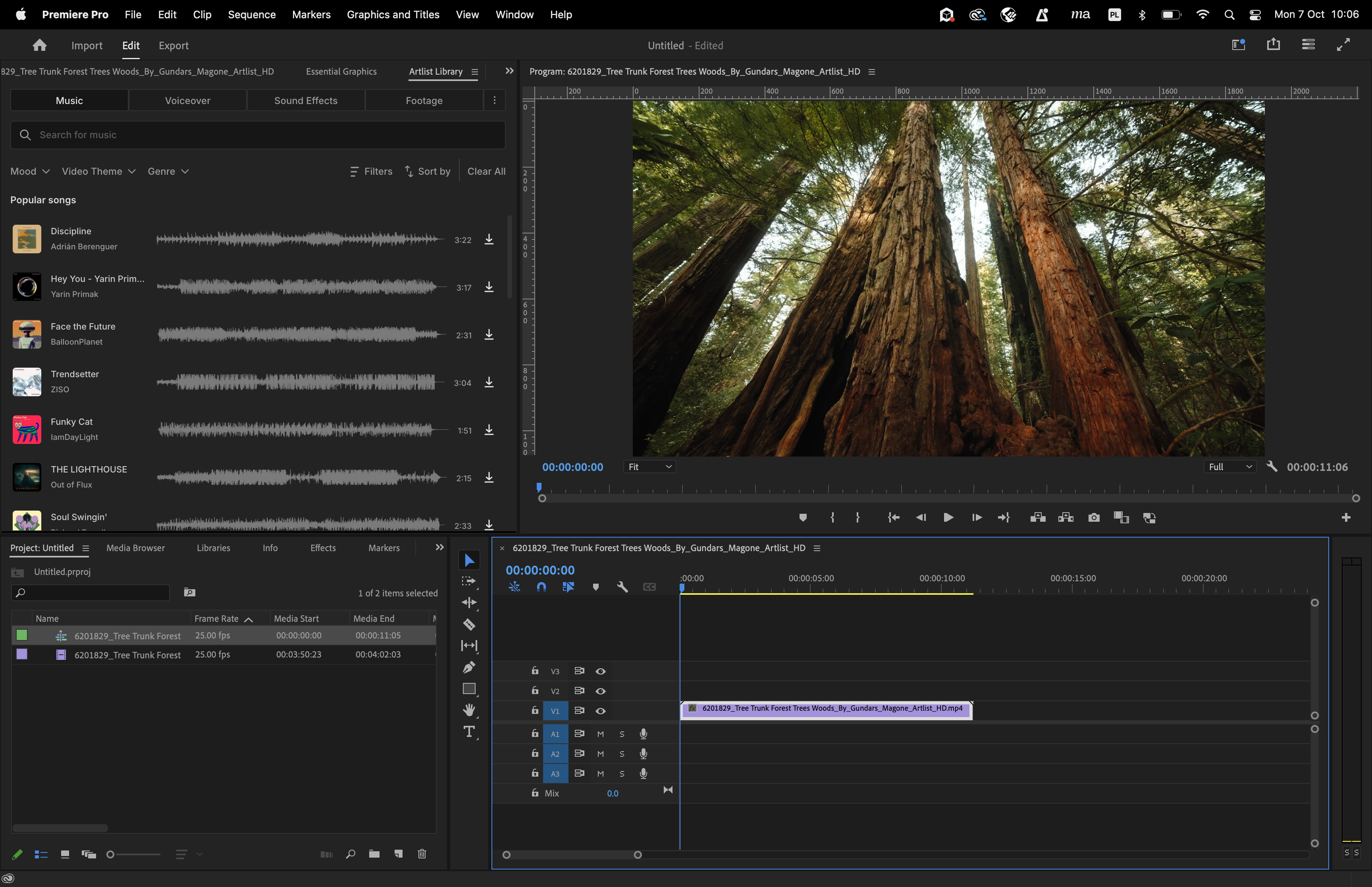This screenshot has width=1372, height=887.
Task: Open the Genre dropdown
Action: (168, 171)
